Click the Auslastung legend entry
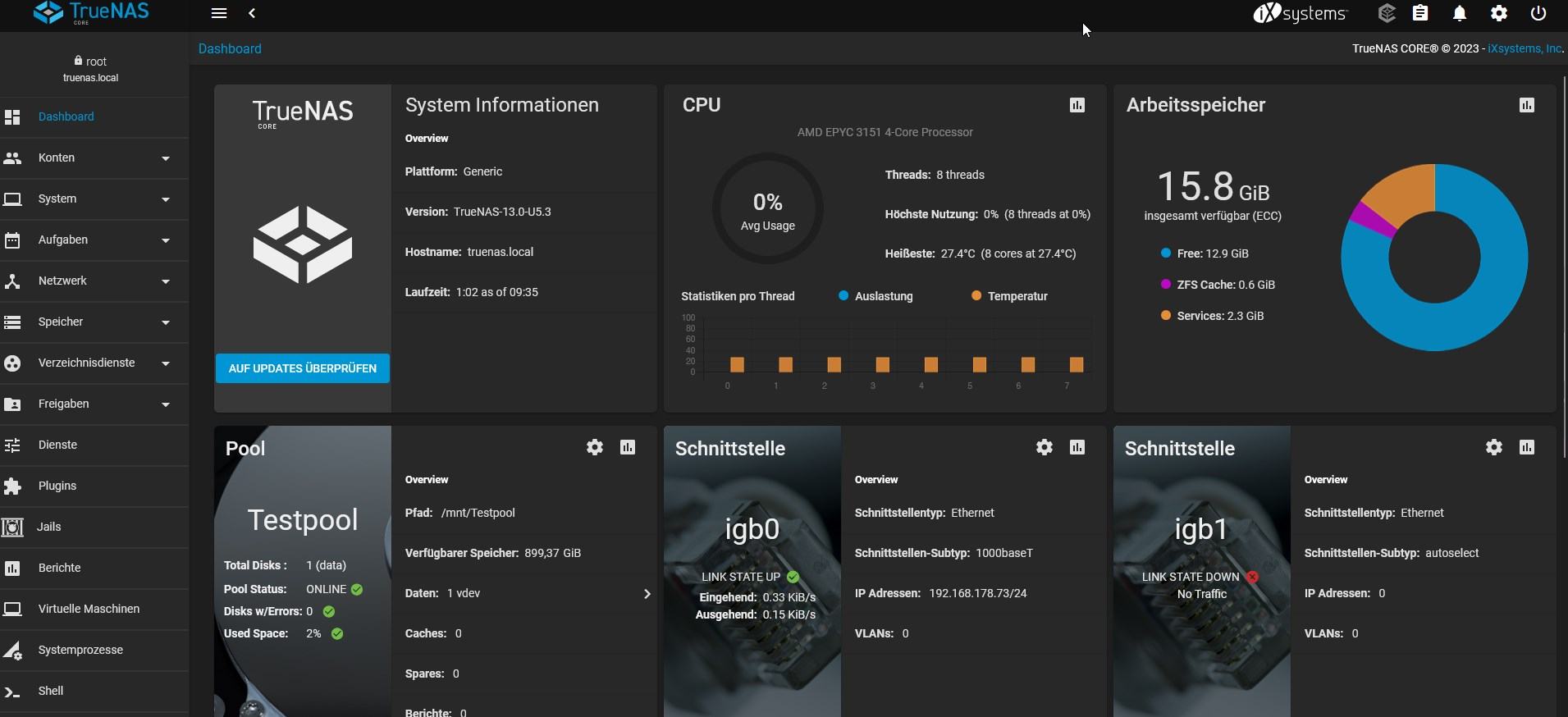Viewport: 1568px width, 717px height. tap(875, 296)
